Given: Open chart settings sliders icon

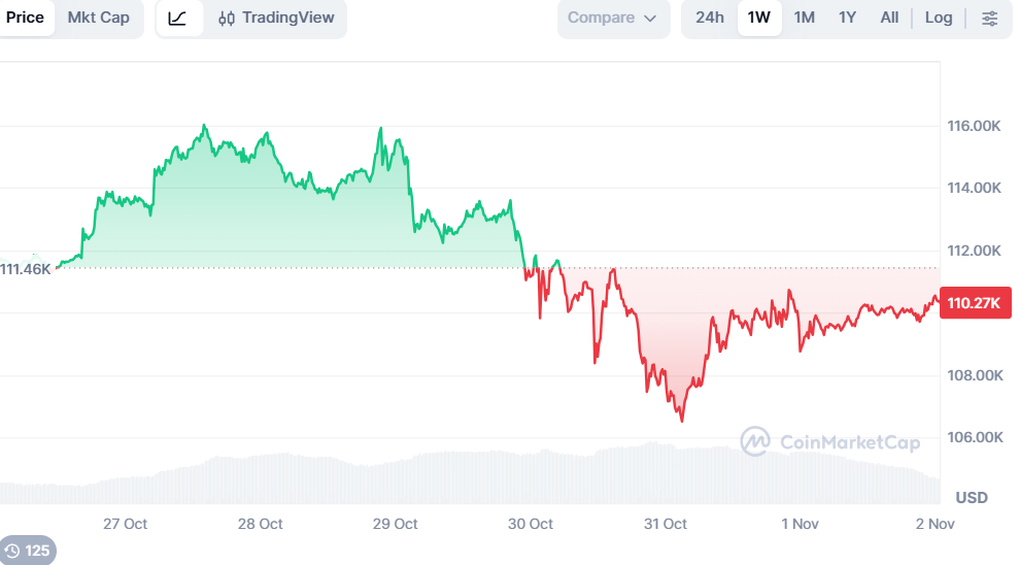Looking at the screenshot, I should (989, 18).
